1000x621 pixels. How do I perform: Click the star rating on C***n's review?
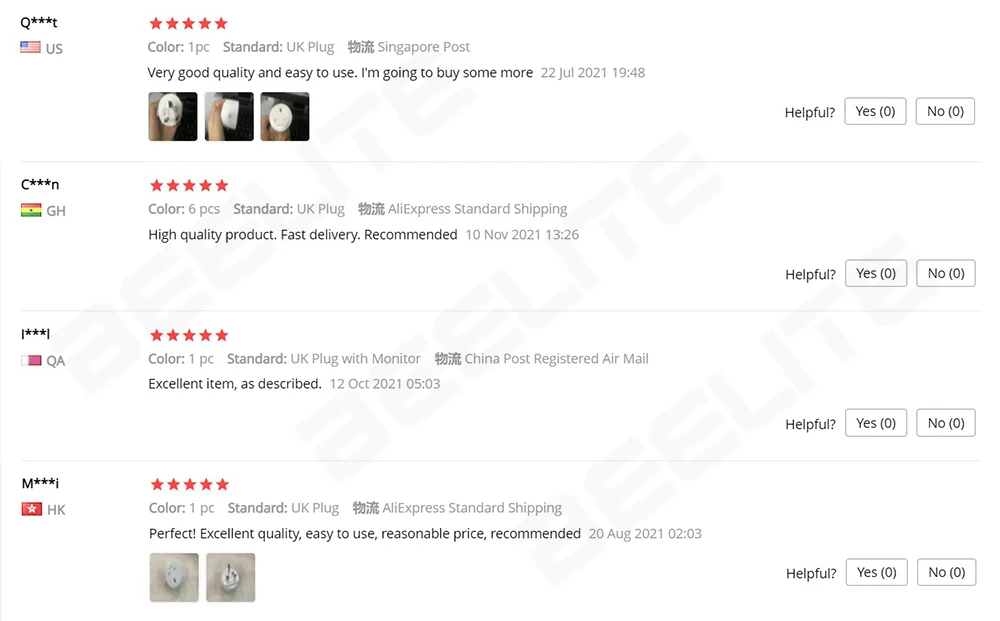click(189, 186)
